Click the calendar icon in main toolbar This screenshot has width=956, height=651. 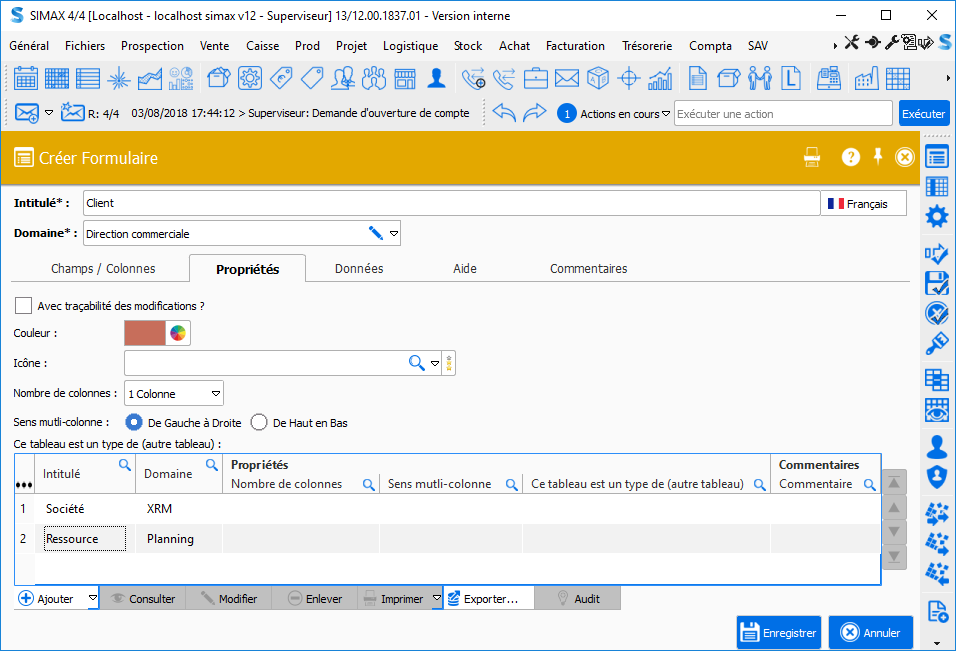click(x=26, y=78)
